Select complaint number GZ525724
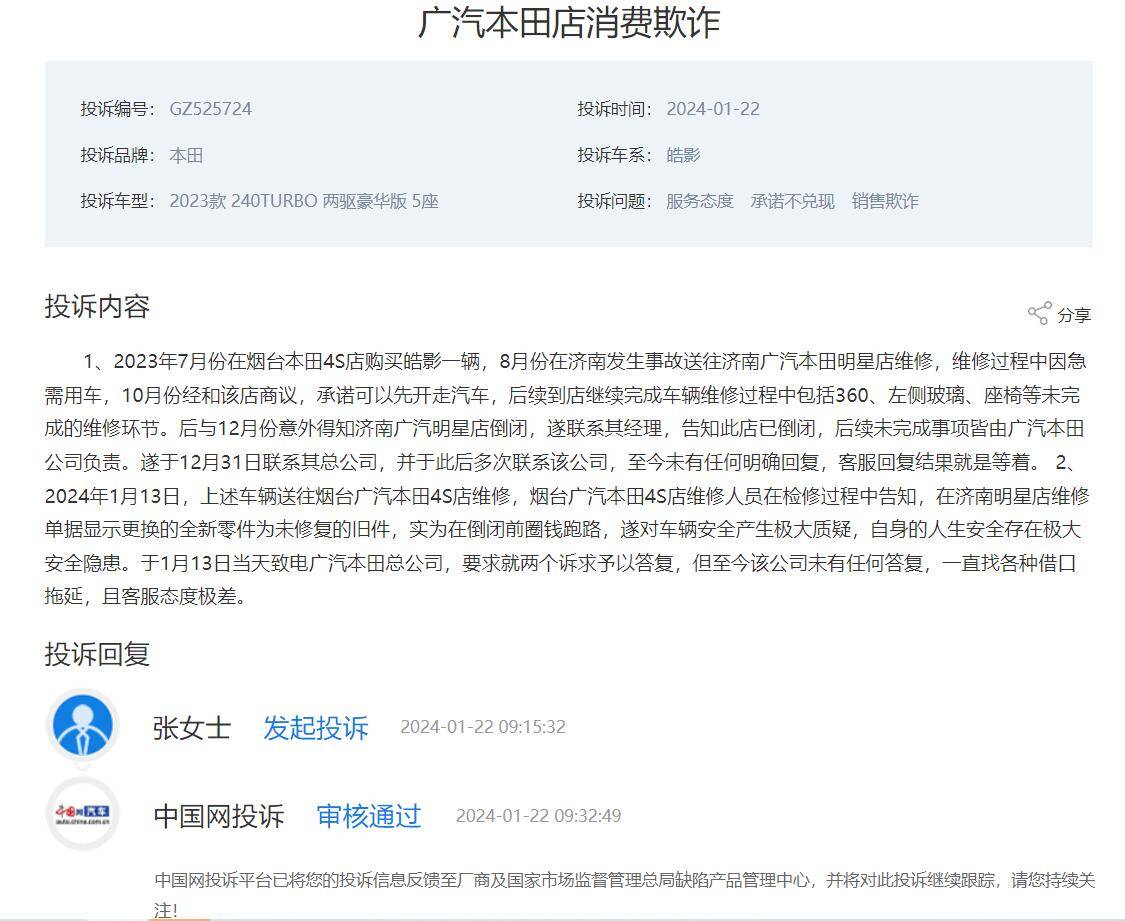 211,109
